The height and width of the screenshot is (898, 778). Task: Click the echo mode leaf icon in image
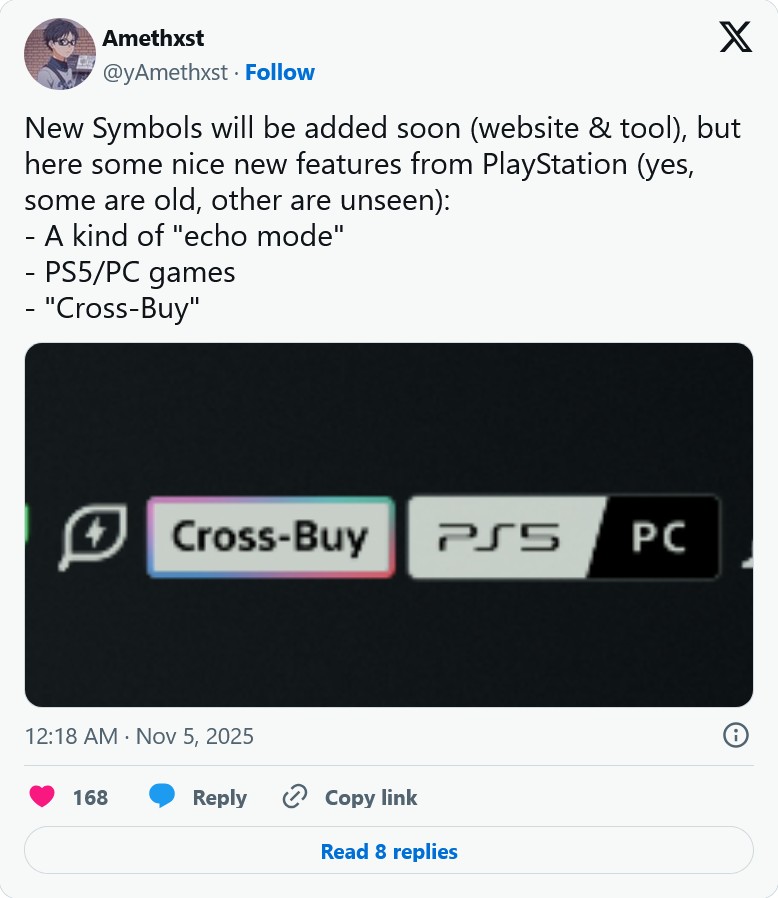[x=95, y=538]
